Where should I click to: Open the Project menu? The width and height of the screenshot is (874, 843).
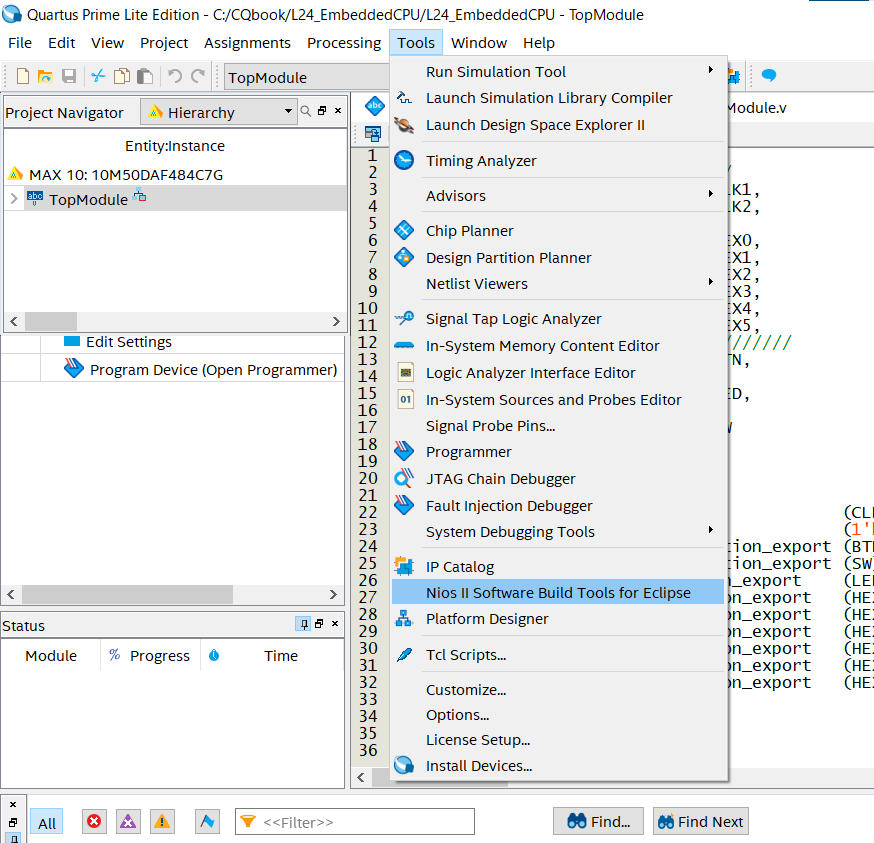point(164,43)
